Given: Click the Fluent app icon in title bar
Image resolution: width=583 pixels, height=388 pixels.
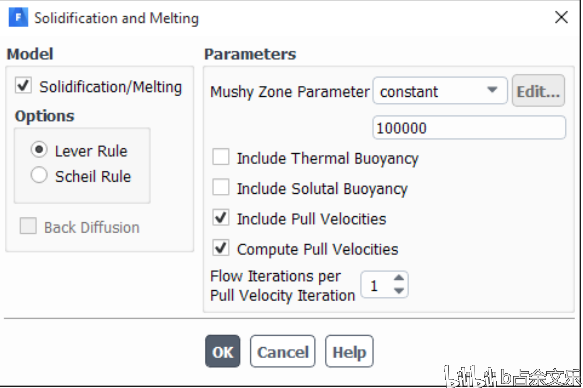Looking at the screenshot, I should (18, 17).
